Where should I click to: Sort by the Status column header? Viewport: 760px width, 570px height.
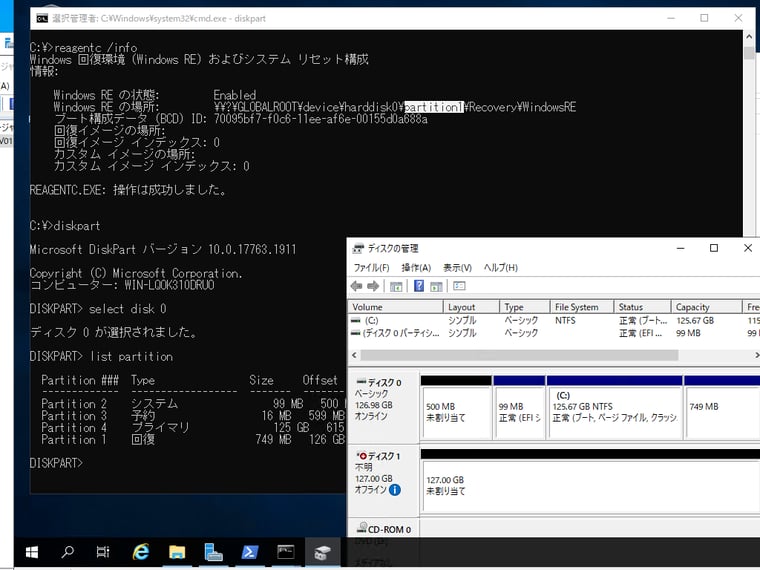pos(642,307)
